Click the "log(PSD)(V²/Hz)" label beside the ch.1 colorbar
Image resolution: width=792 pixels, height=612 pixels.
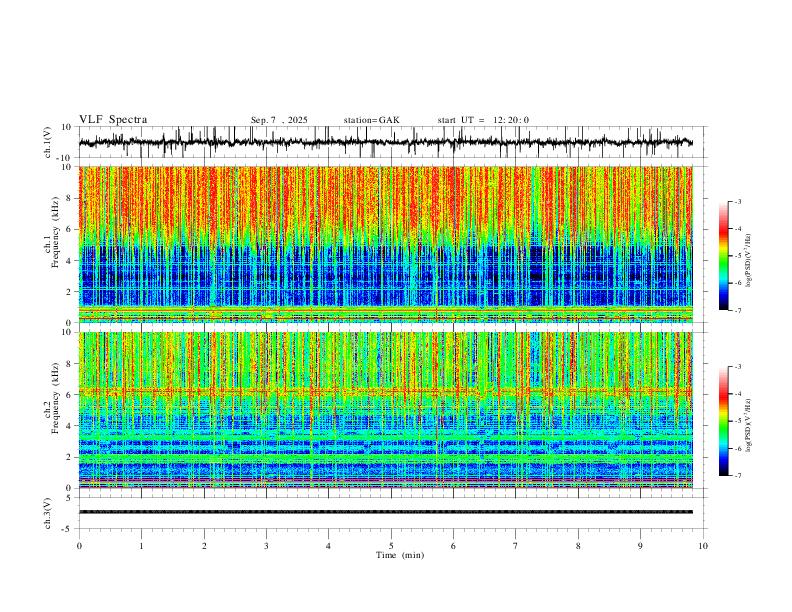(748, 261)
